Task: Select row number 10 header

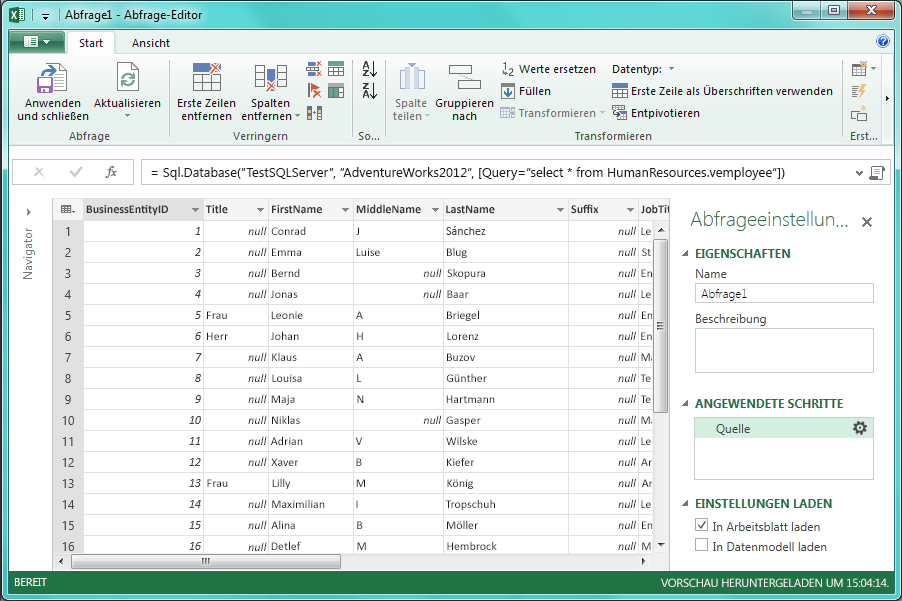Action: pos(68,420)
